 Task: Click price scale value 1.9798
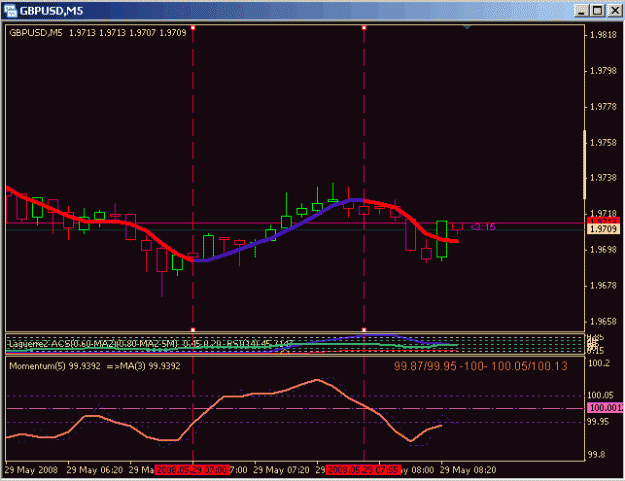(x=603, y=71)
